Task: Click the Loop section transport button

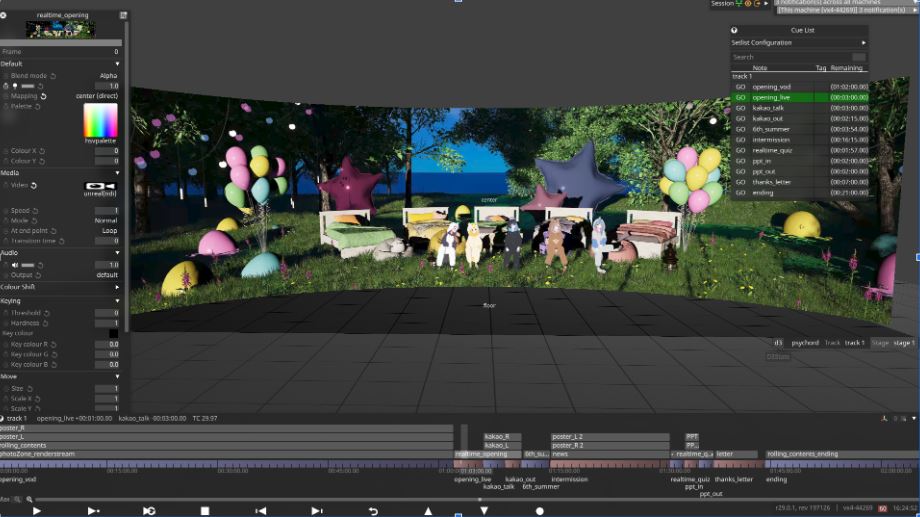Action: click(149, 511)
